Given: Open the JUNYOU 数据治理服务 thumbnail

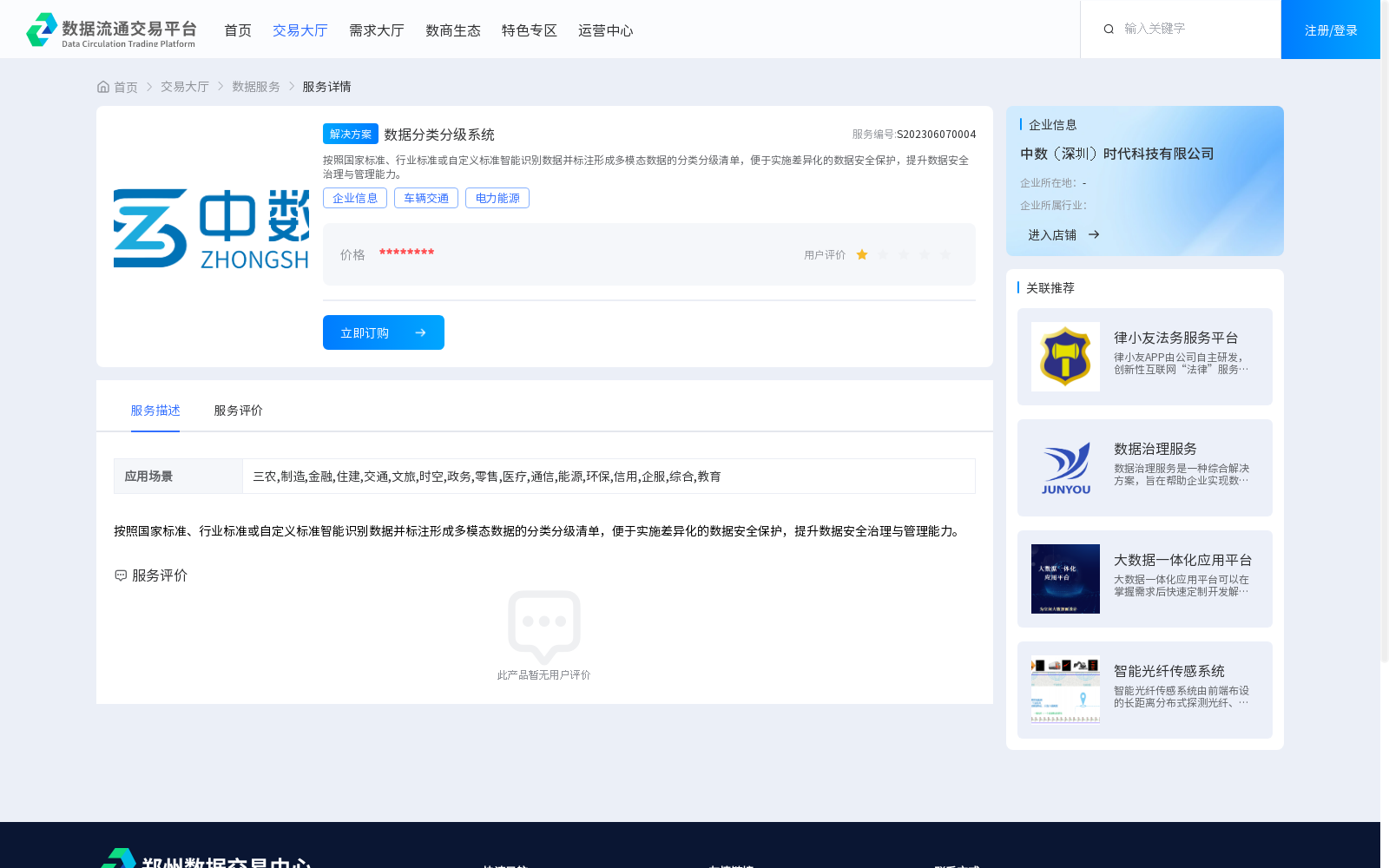Looking at the screenshot, I should [x=1065, y=468].
